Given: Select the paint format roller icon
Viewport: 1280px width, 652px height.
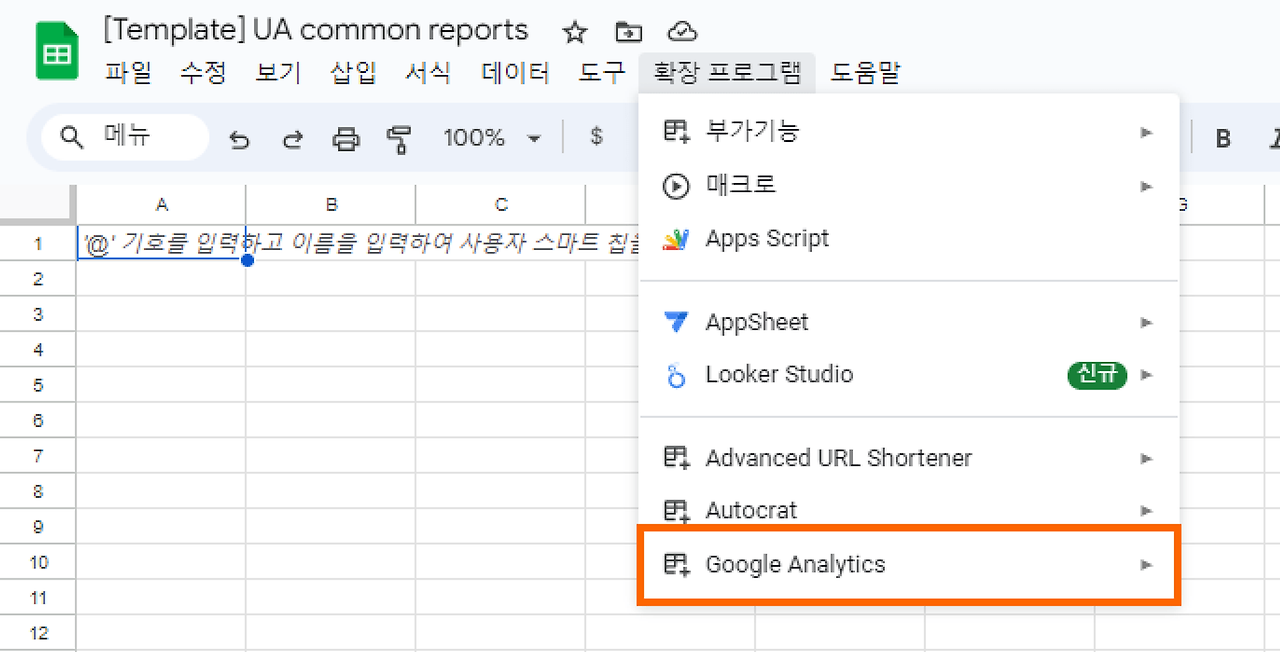Looking at the screenshot, I should [x=399, y=138].
